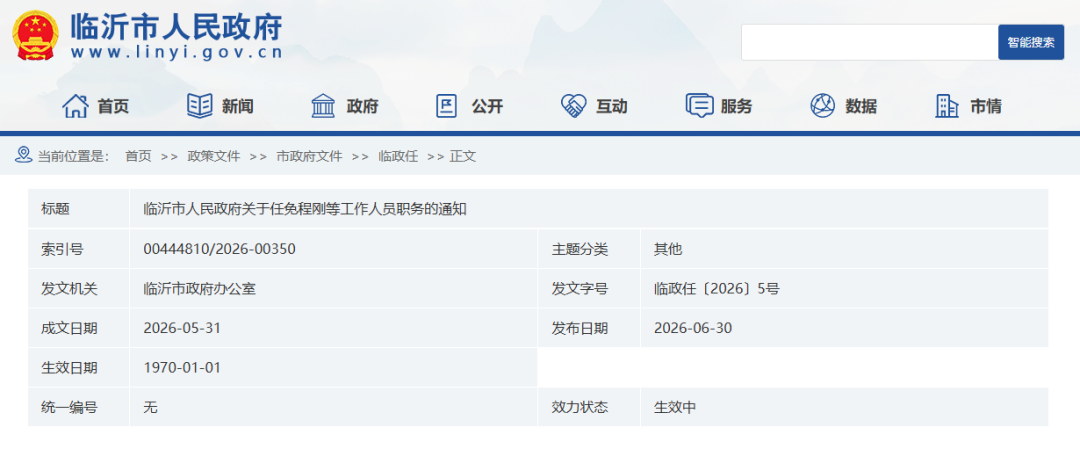Open the 新闻 navigation menu
This screenshot has height=457, width=1080.
point(238,107)
